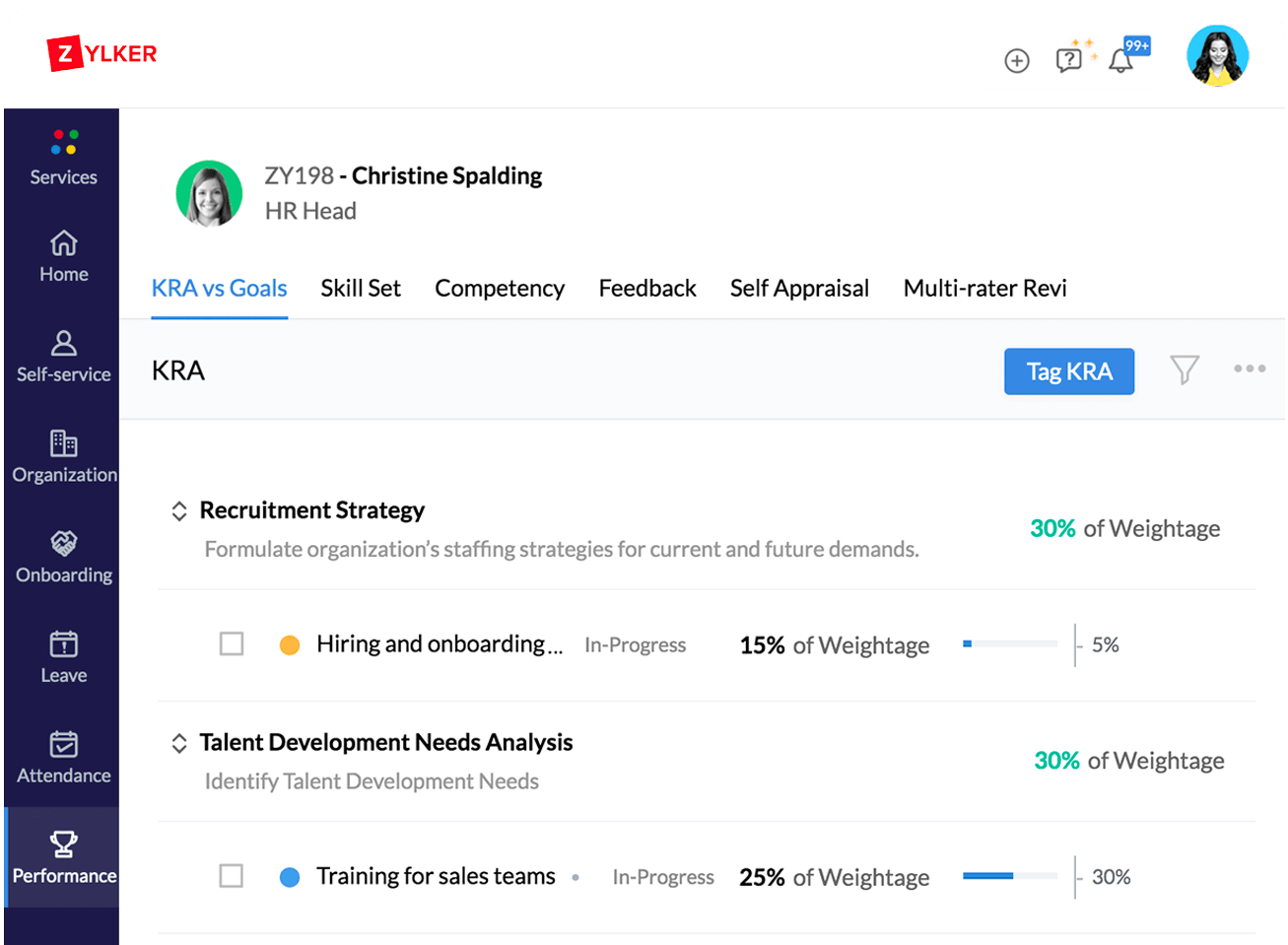
Task: Click the KRA filter funnel icon
Action: click(x=1185, y=370)
